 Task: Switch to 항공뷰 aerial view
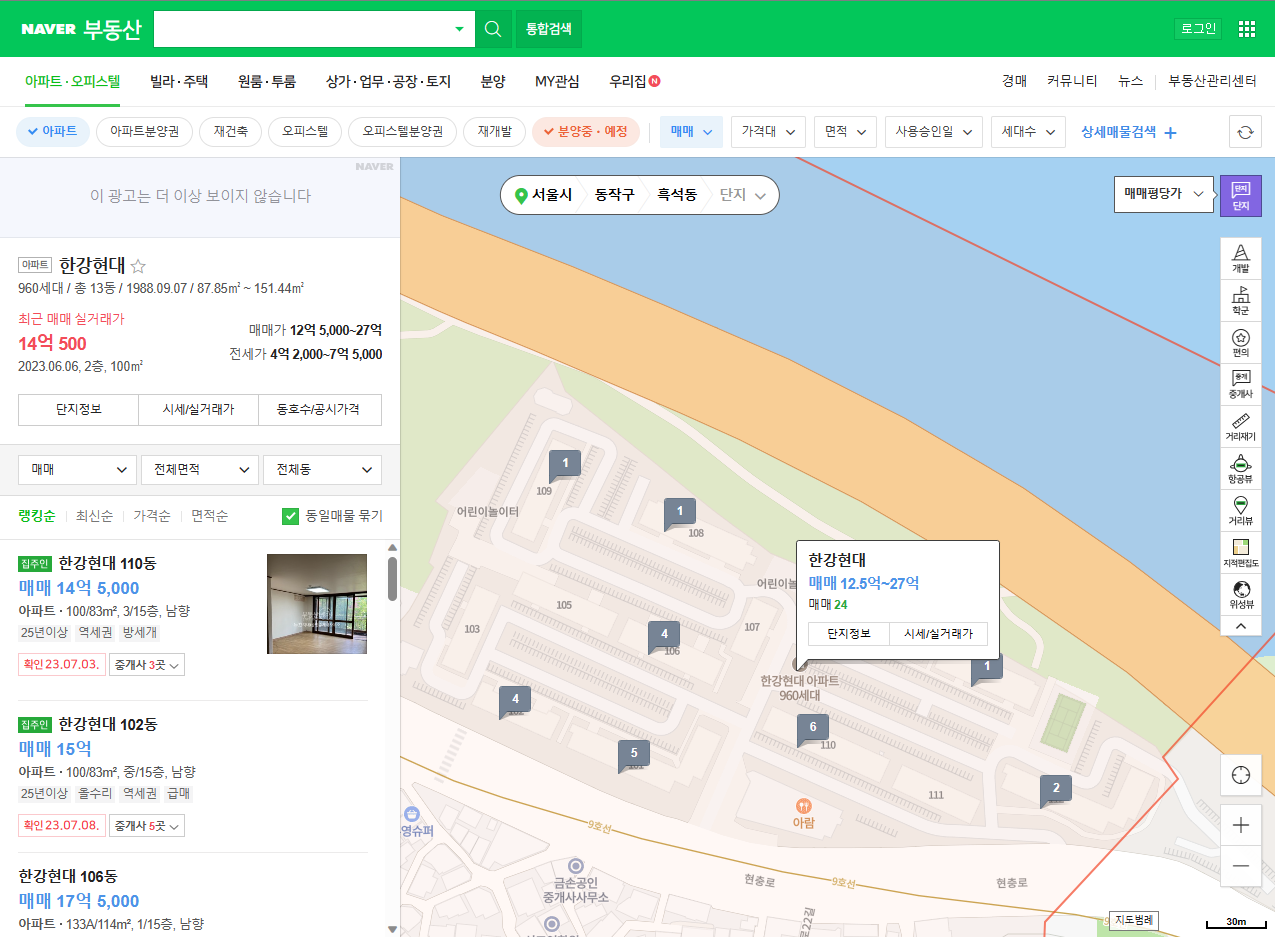tap(1240, 468)
